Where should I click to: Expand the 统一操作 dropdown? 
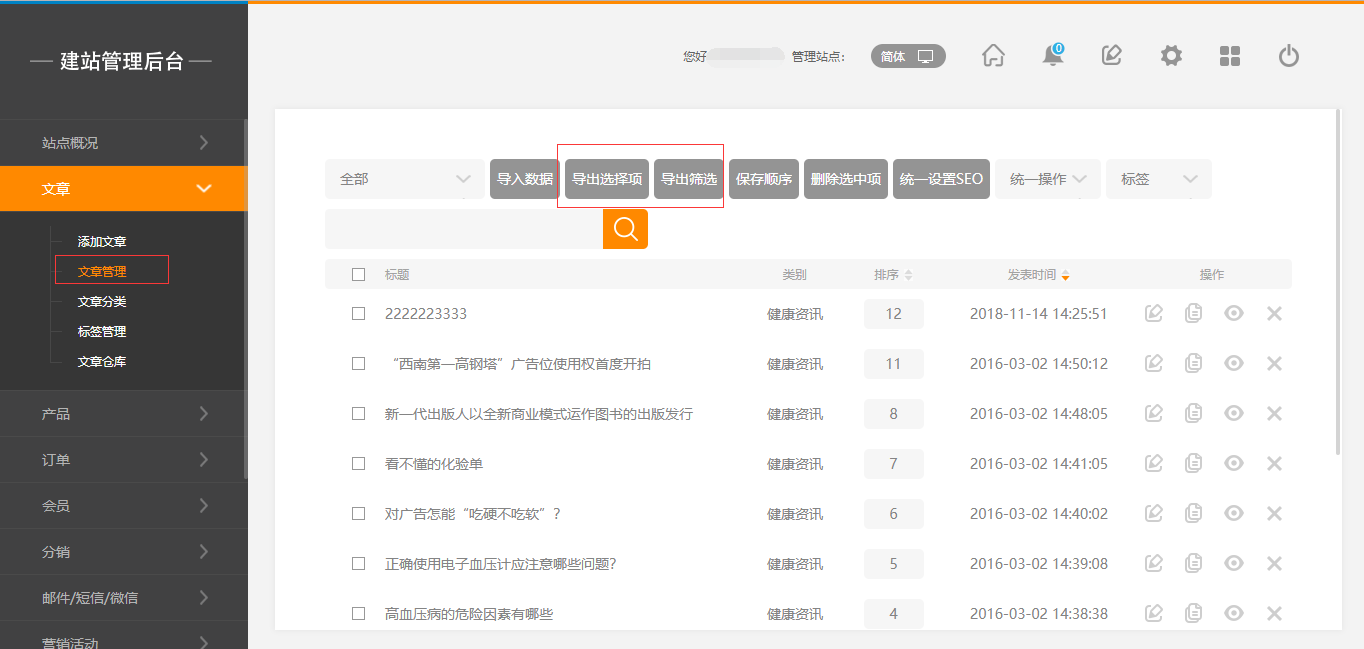point(1047,179)
